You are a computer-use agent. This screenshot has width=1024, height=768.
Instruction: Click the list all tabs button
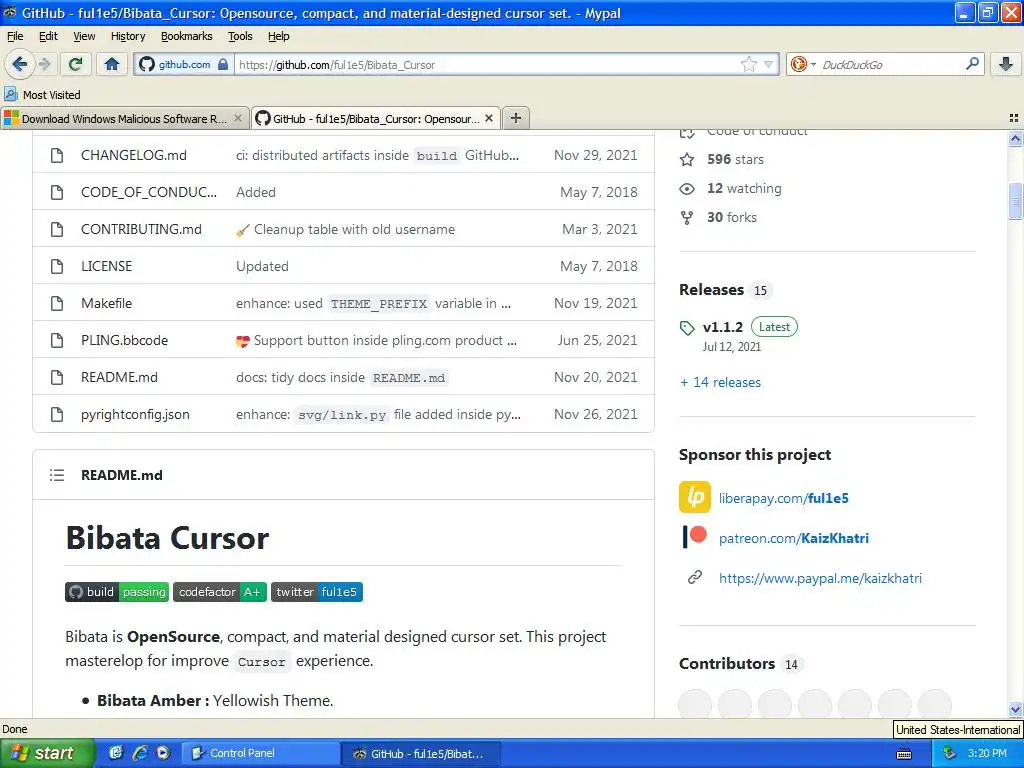(x=1014, y=118)
